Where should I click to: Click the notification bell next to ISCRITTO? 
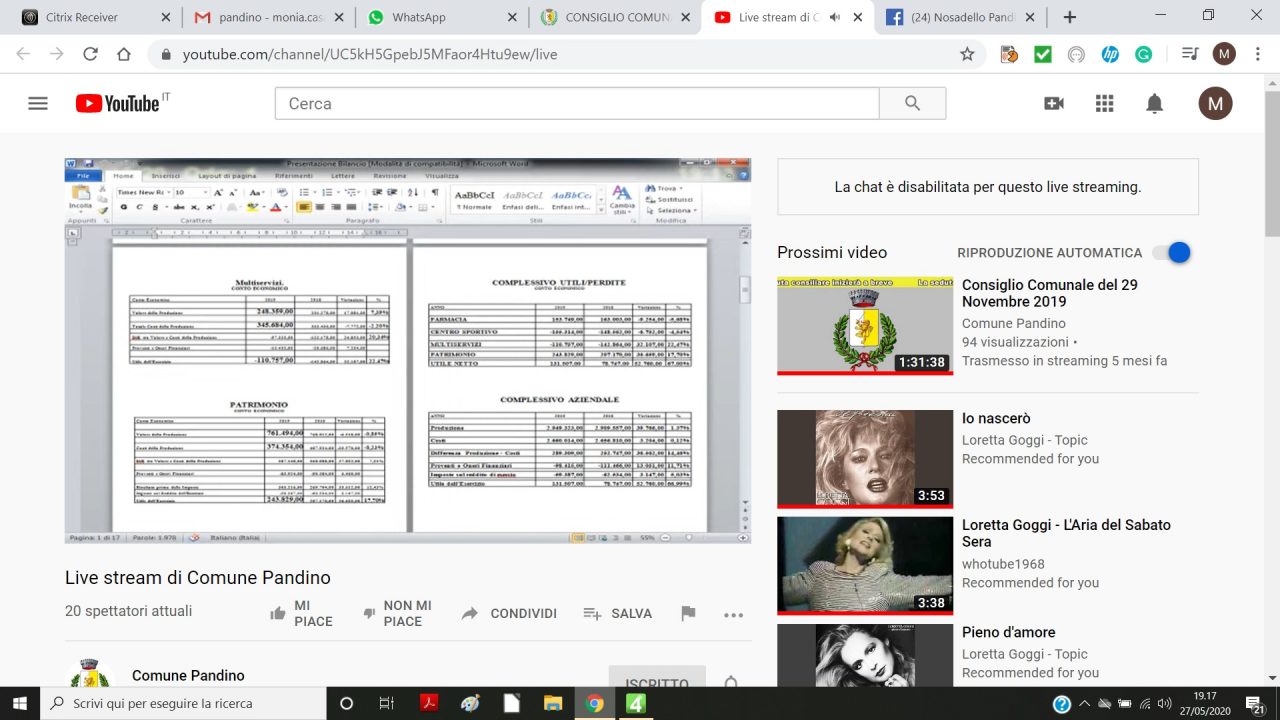point(731,684)
